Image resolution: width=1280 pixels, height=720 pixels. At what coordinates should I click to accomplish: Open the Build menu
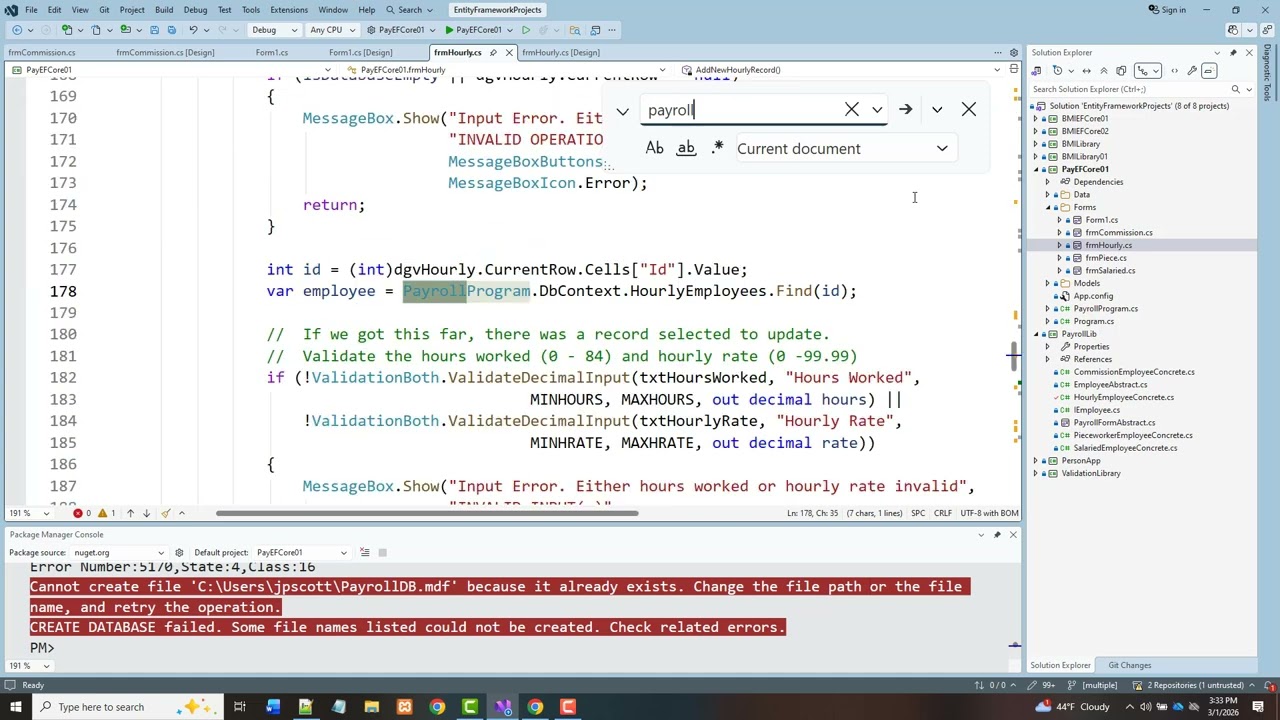coord(164,10)
